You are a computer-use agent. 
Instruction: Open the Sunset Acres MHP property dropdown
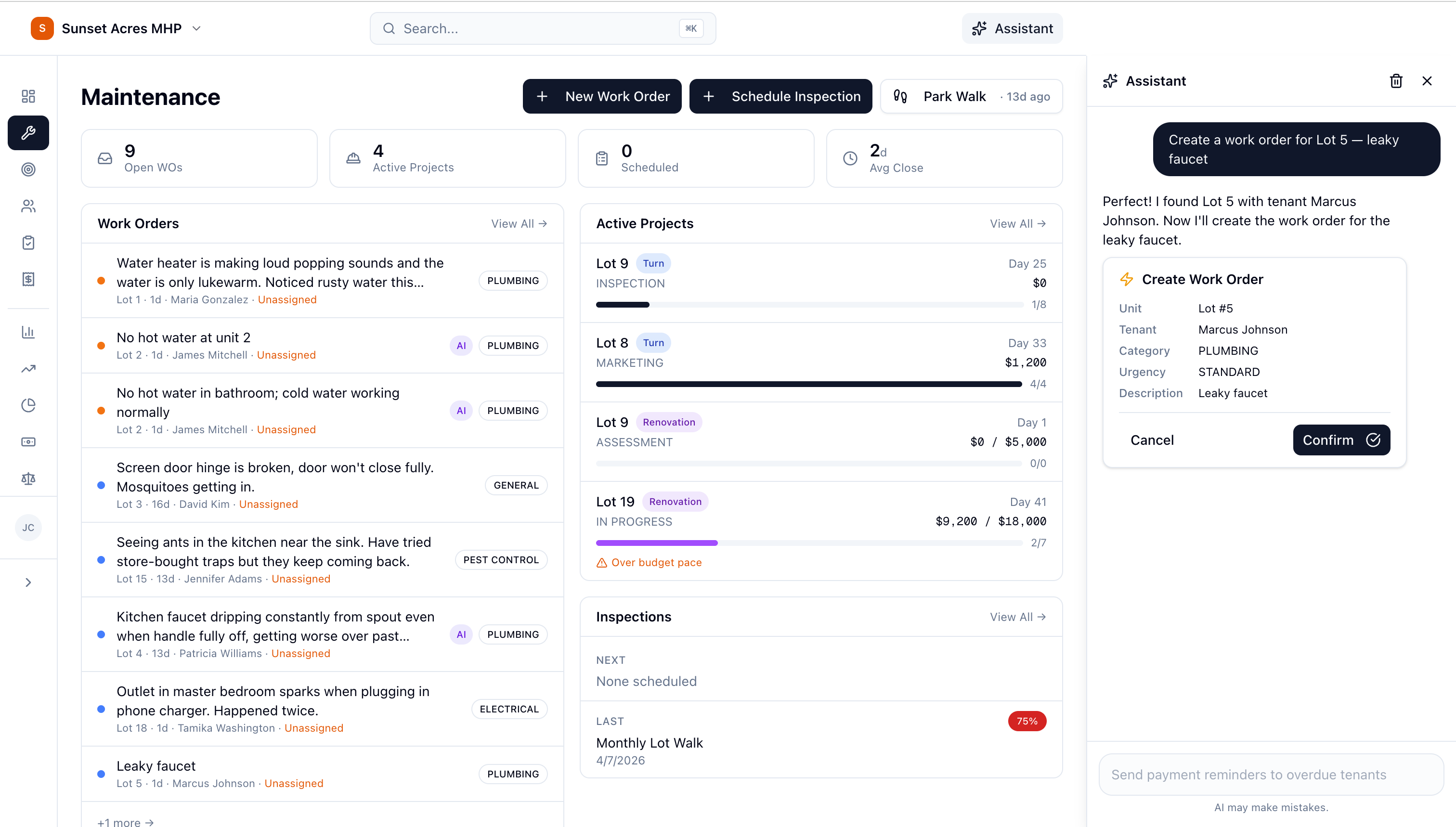[117, 28]
